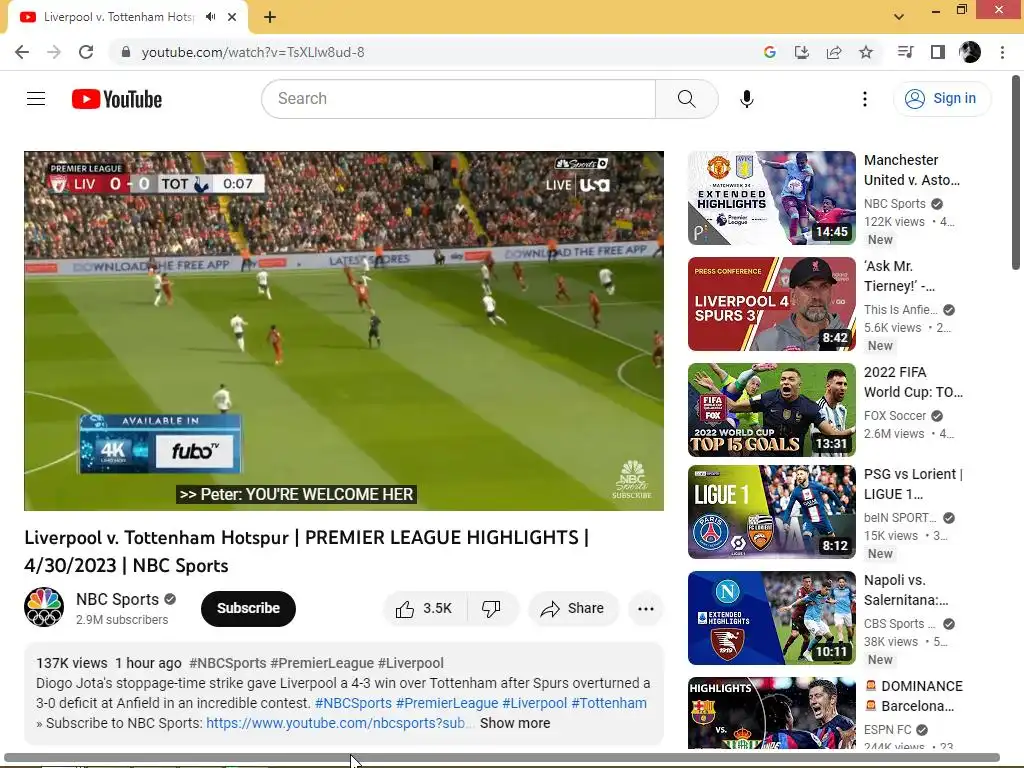Open 'Ask Mr. Tierney!' press conference thumbnail
The height and width of the screenshot is (768, 1024).
(x=771, y=304)
